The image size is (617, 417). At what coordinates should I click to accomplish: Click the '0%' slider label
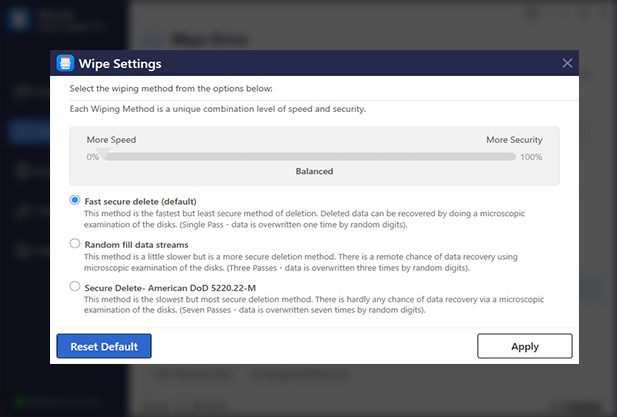tap(92, 157)
